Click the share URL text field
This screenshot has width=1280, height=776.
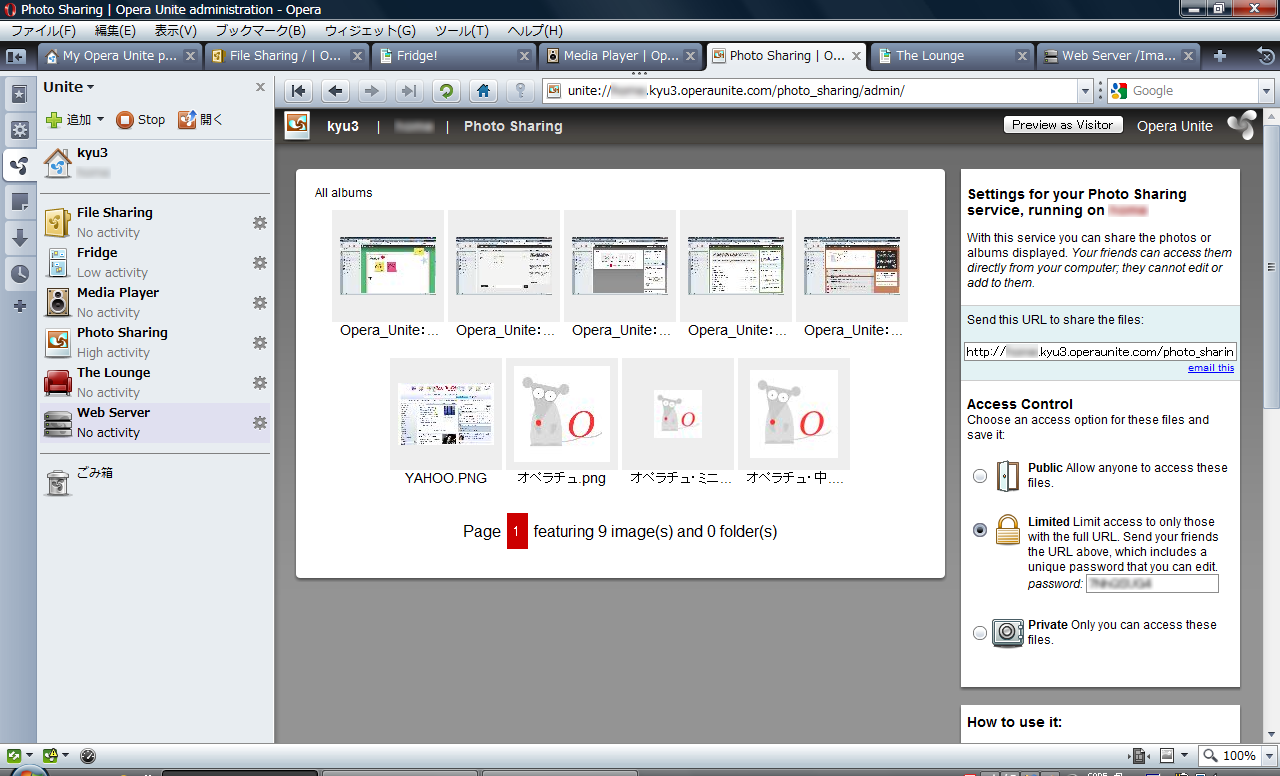[1101, 351]
